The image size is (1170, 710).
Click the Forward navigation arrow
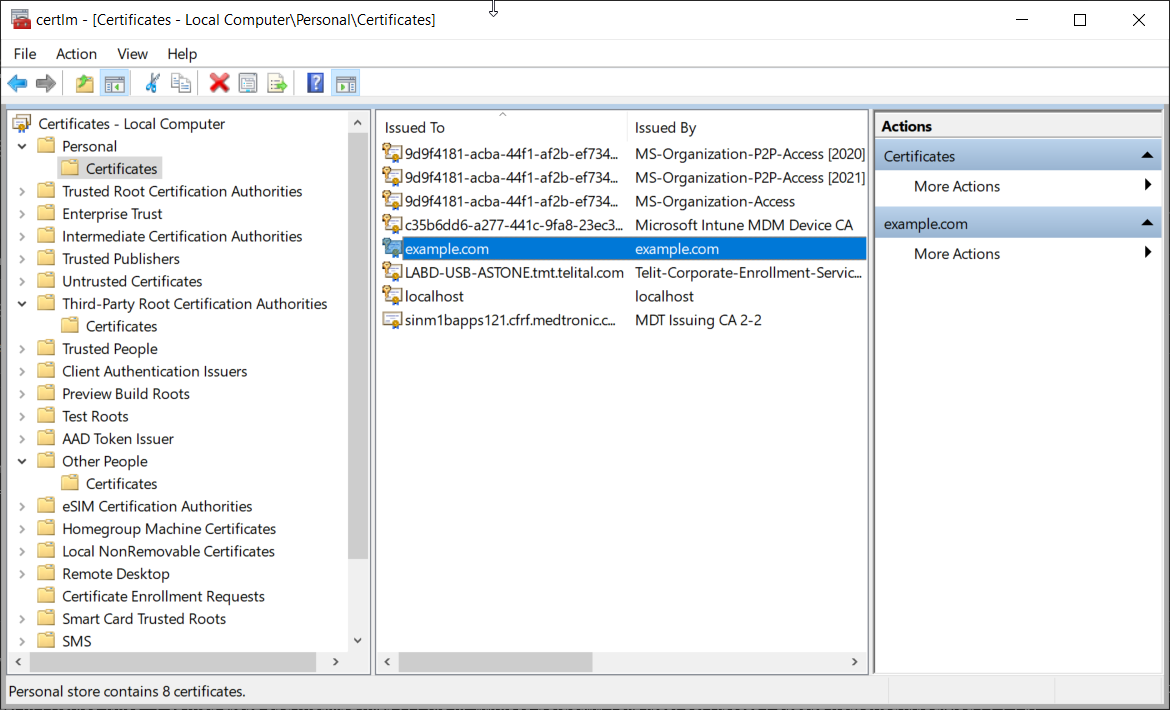point(45,83)
